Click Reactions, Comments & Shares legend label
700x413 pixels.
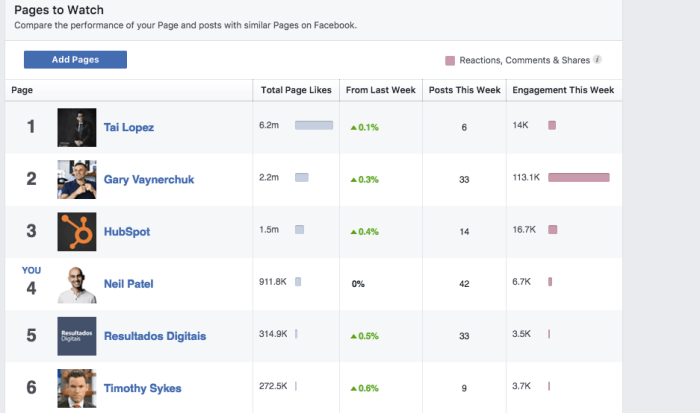[525, 60]
